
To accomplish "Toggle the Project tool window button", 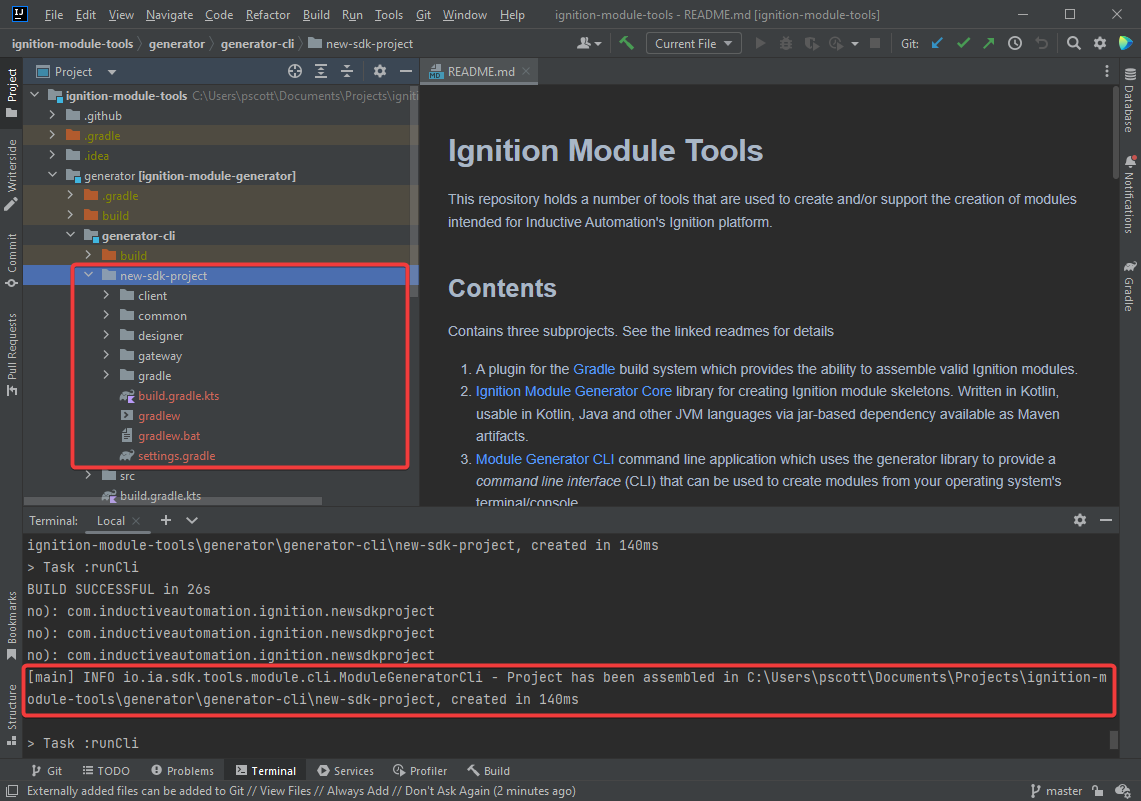I will coord(12,92).
